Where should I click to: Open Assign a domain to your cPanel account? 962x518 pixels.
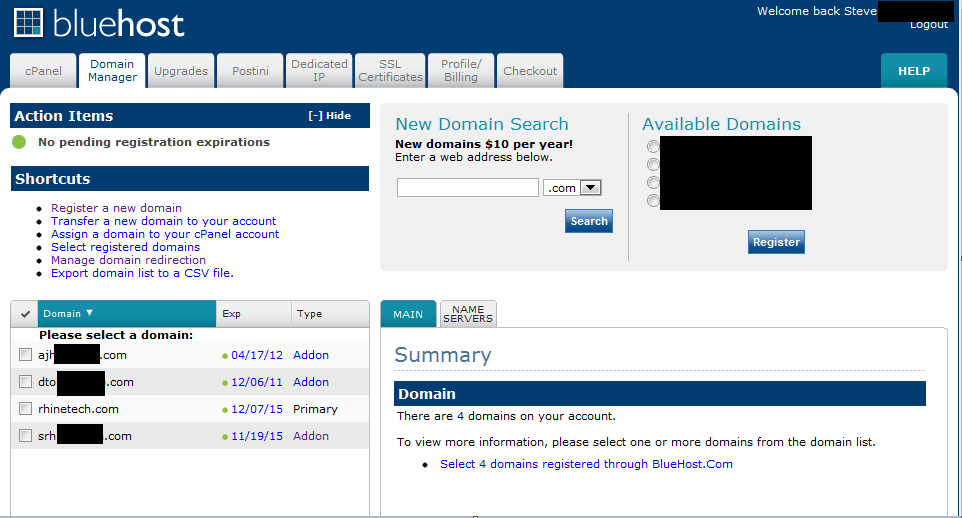164,234
